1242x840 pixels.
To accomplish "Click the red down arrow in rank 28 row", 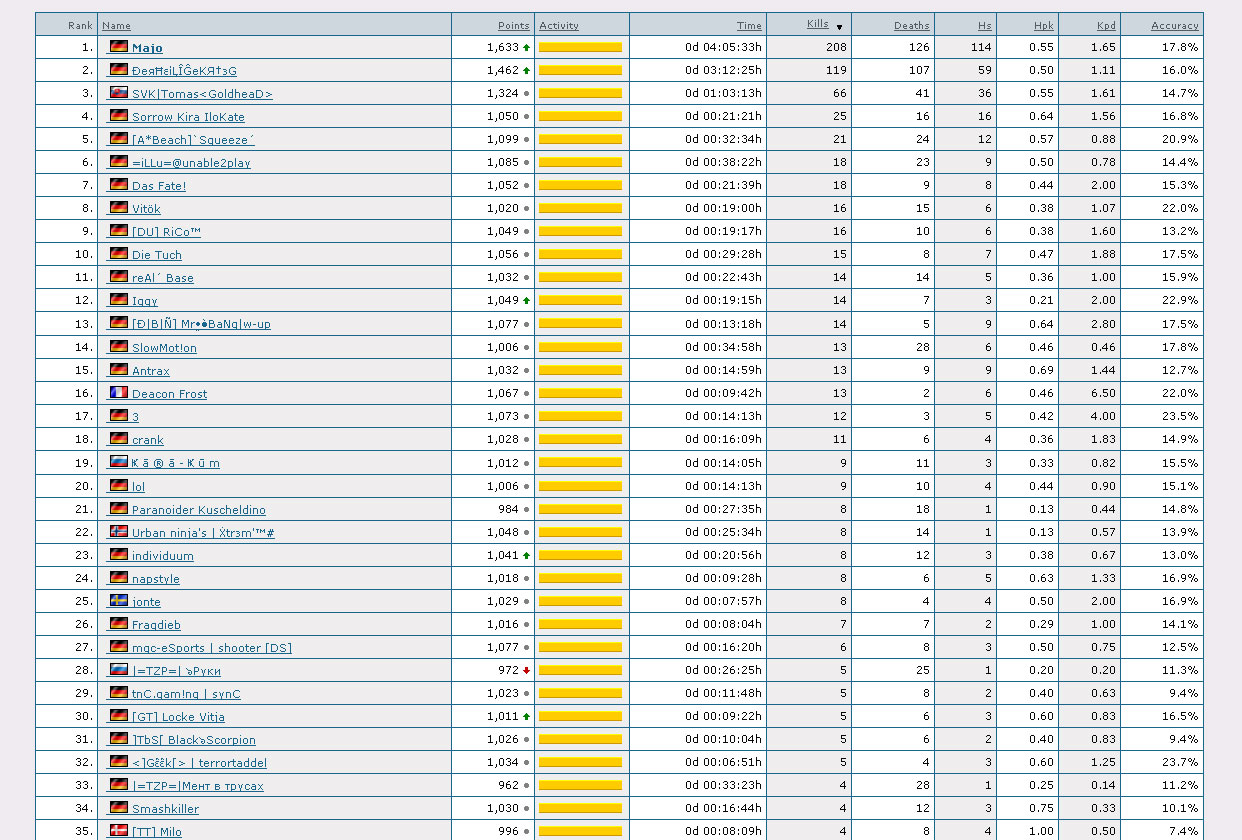I will (526, 670).
